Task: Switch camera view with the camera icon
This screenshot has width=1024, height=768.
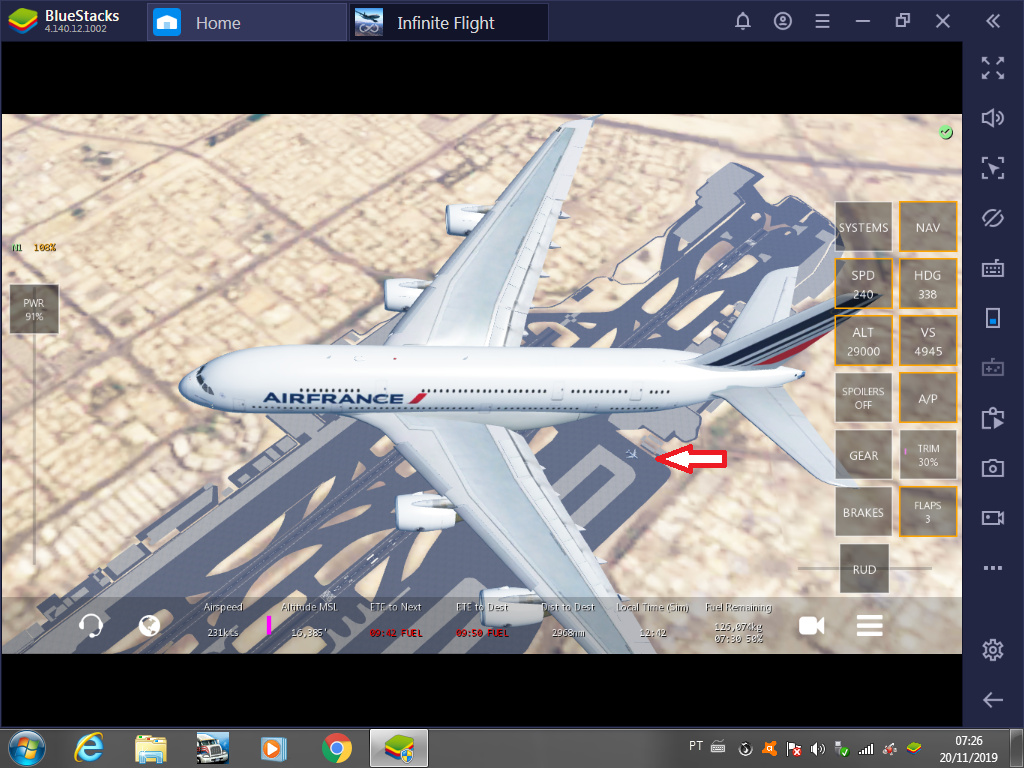Action: click(811, 626)
